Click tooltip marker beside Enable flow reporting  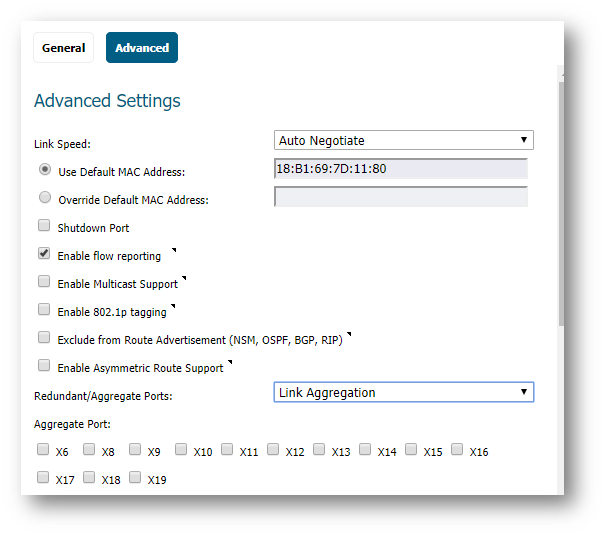click(x=174, y=250)
